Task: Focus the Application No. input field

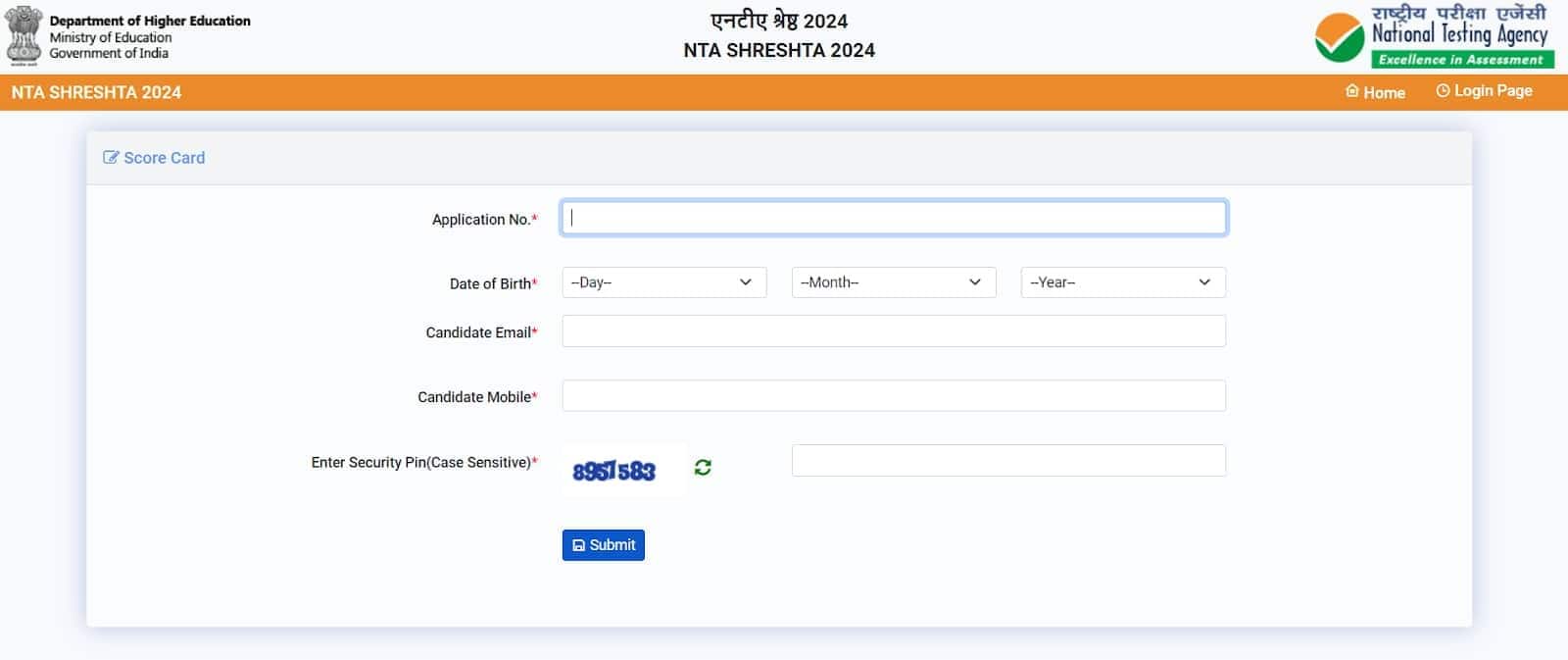Action: pyautogui.click(x=893, y=218)
